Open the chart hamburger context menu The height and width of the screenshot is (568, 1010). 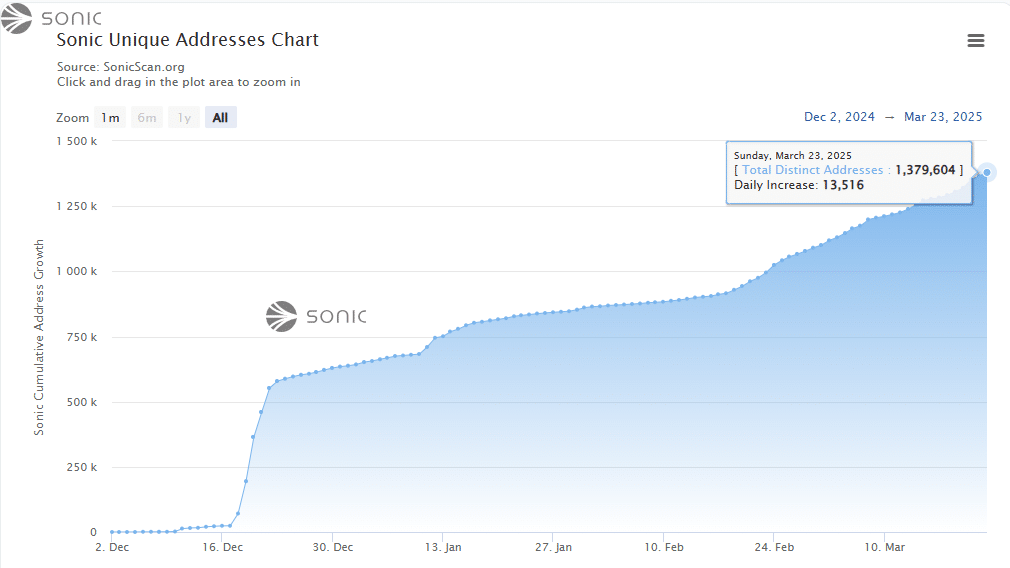pos(976,41)
